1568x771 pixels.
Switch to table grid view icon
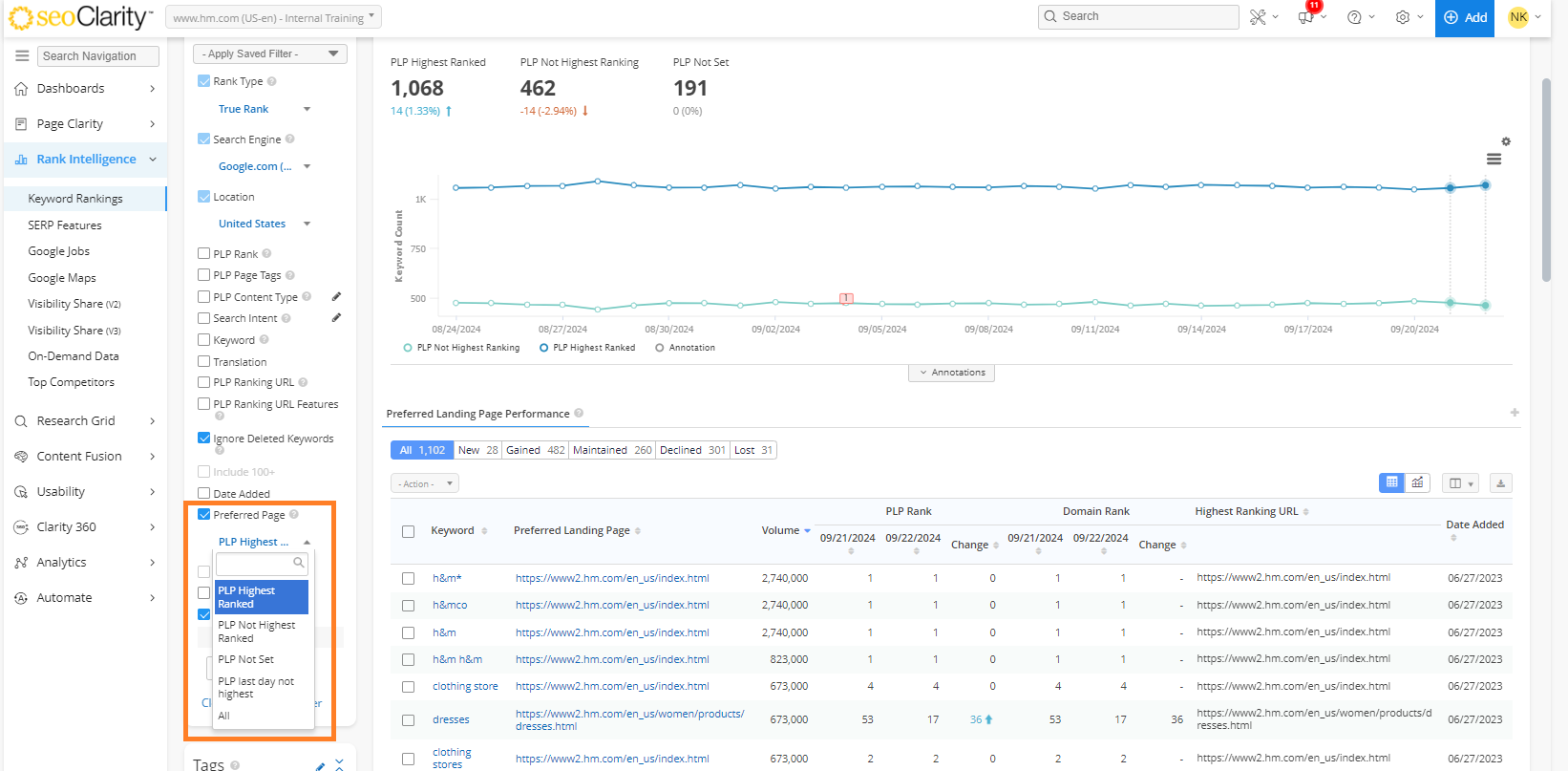click(1391, 482)
